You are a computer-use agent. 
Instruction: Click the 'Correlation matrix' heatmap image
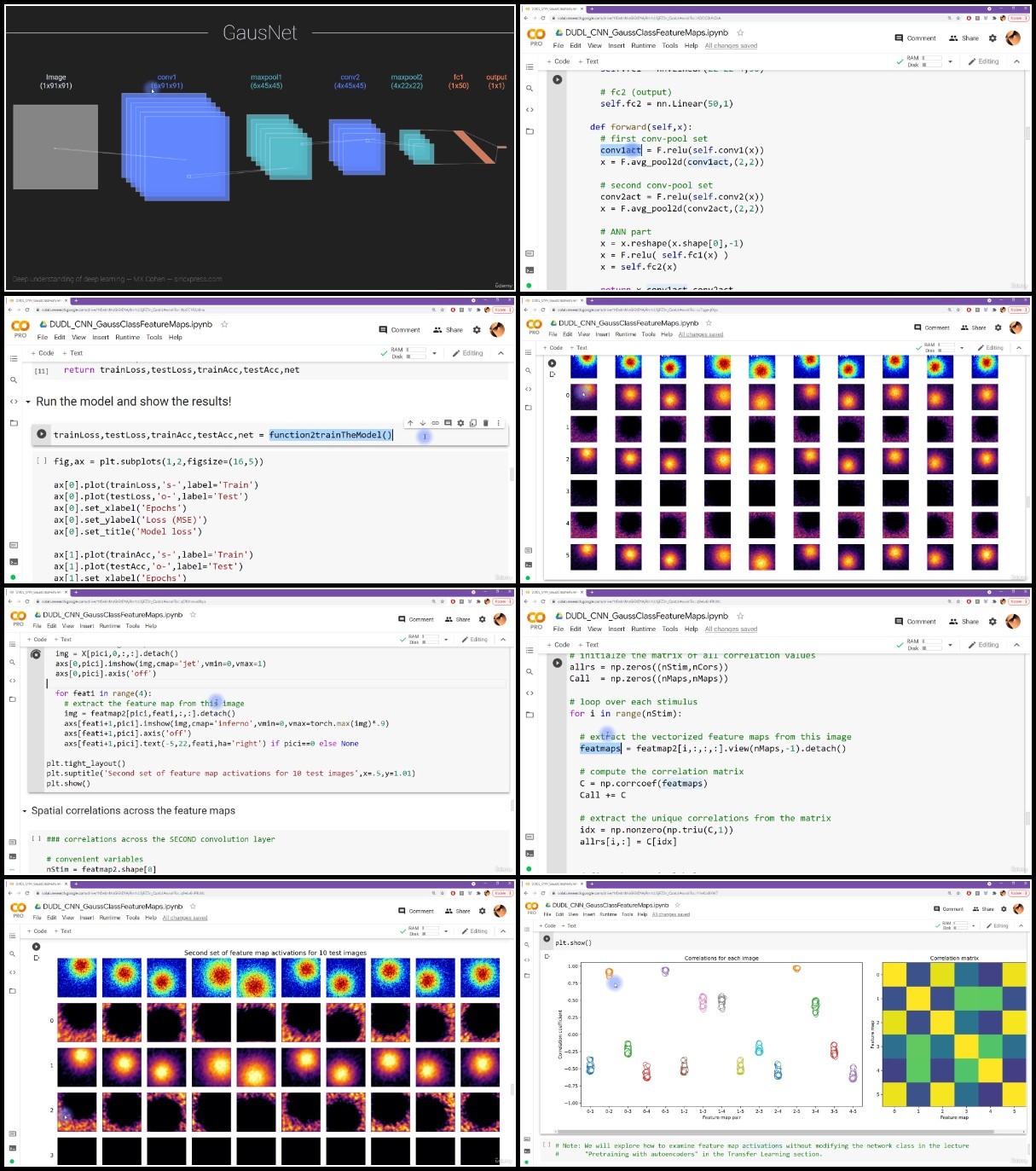click(x=954, y=1034)
